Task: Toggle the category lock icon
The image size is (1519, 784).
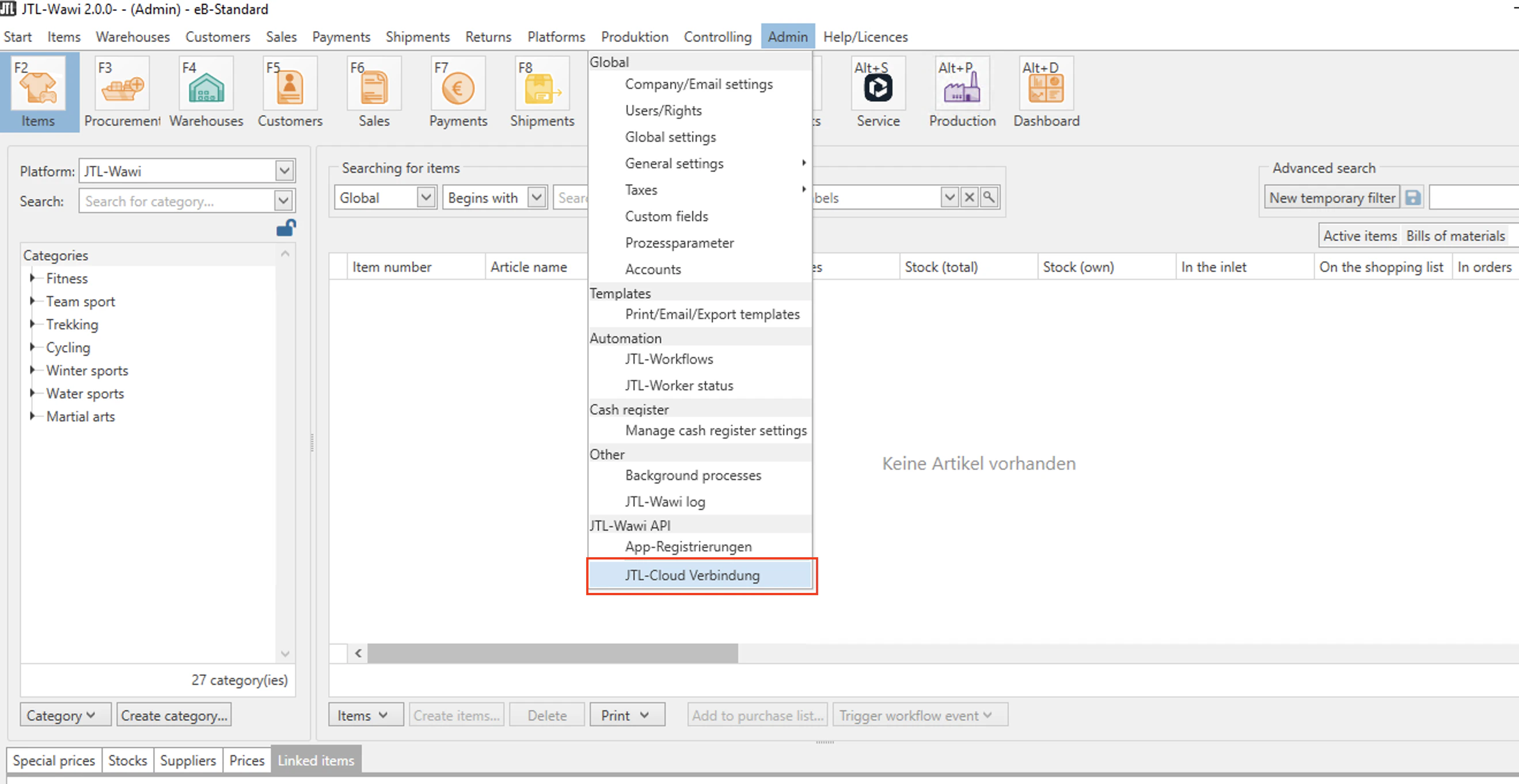Action: coord(286,228)
